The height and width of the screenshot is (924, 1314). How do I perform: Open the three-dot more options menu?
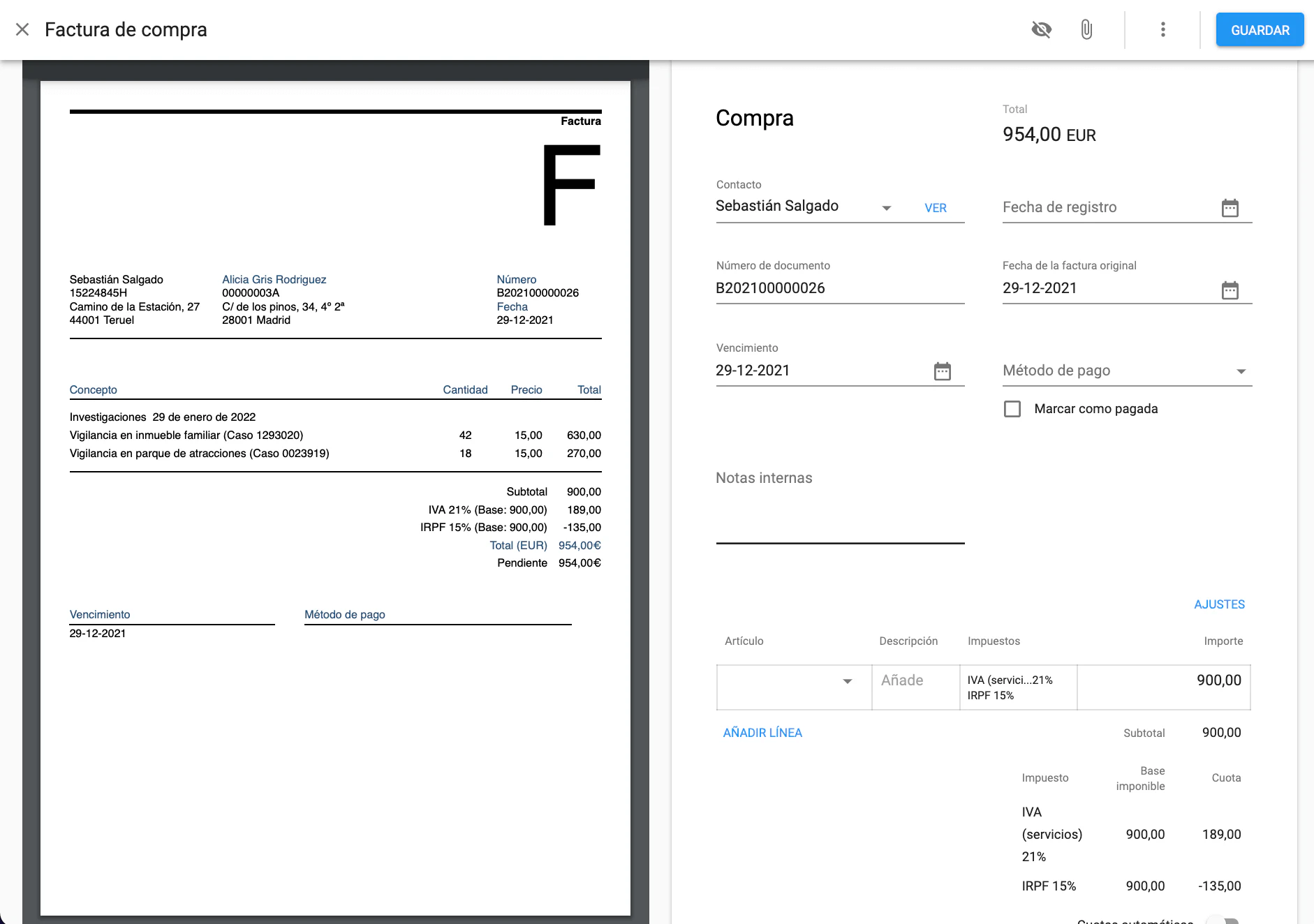point(1162,29)
